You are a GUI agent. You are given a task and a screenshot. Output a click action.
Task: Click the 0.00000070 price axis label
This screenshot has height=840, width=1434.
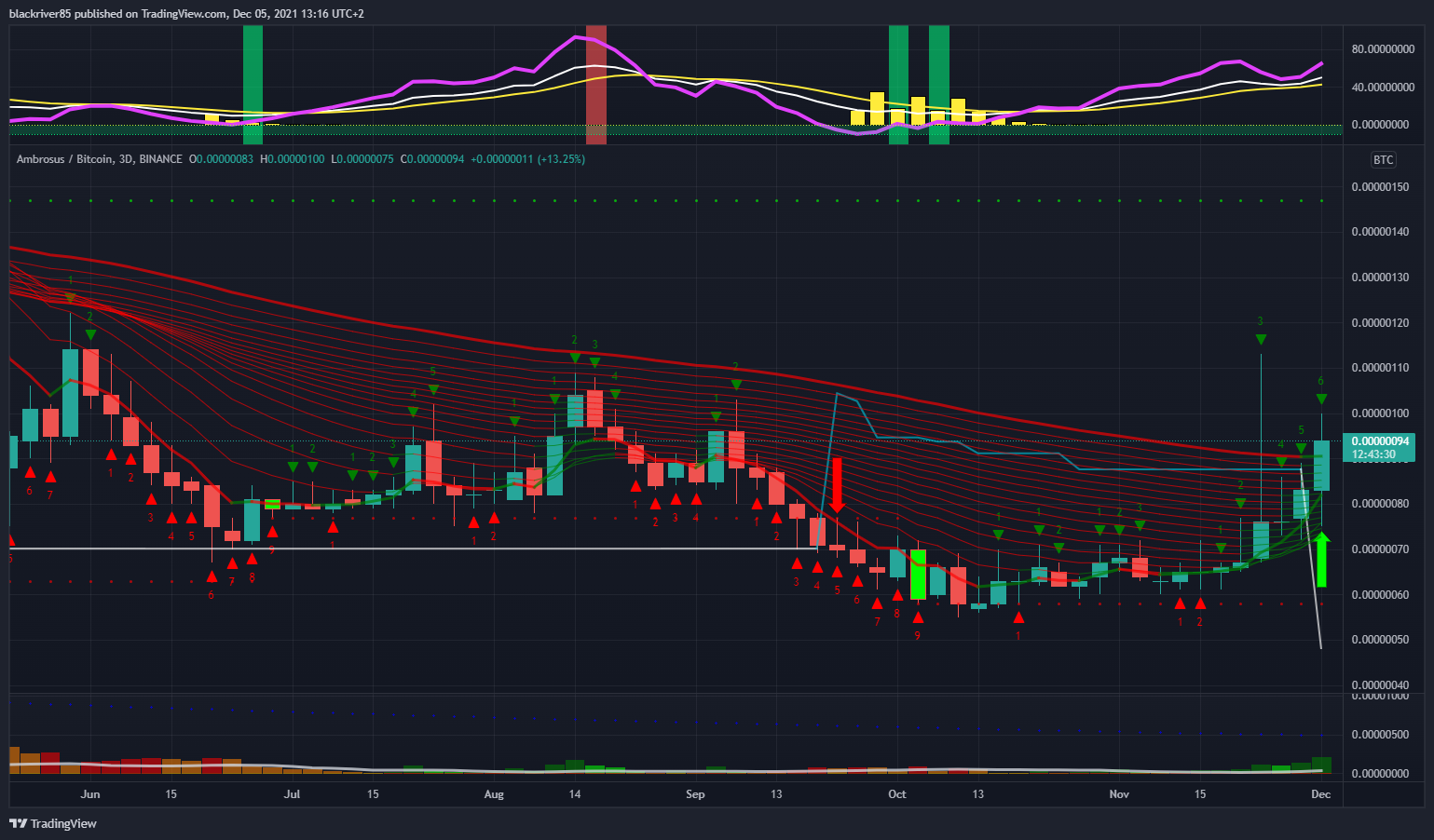[1380, 549]
